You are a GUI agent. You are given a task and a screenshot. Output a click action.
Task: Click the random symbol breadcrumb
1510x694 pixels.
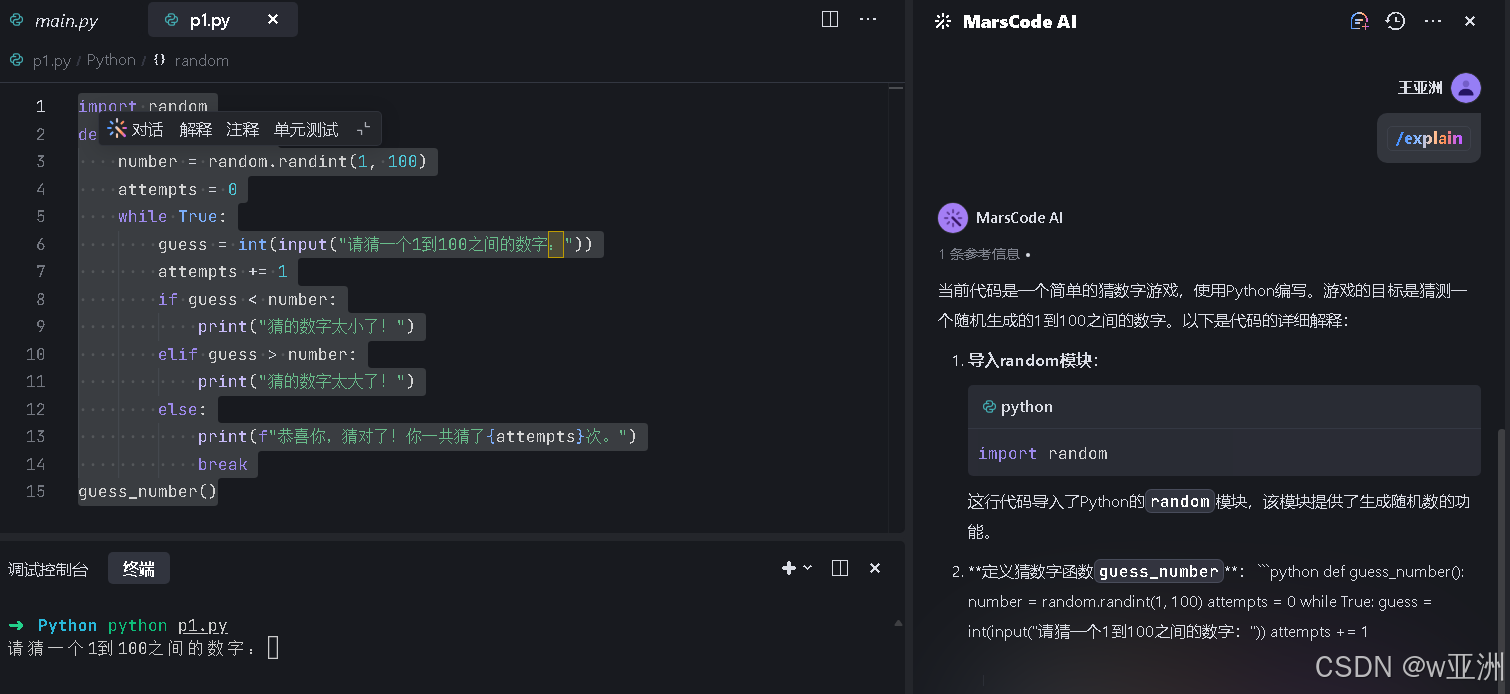pos(201,60)
